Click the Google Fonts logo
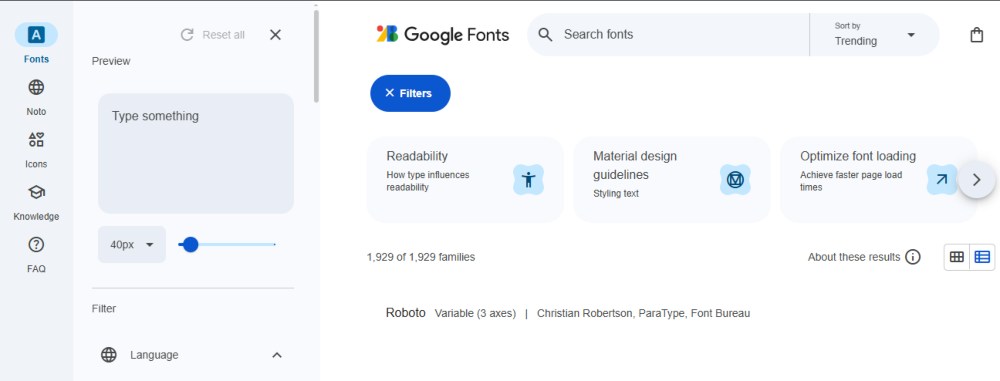1000x381 pixels. (x=443, y=34)
